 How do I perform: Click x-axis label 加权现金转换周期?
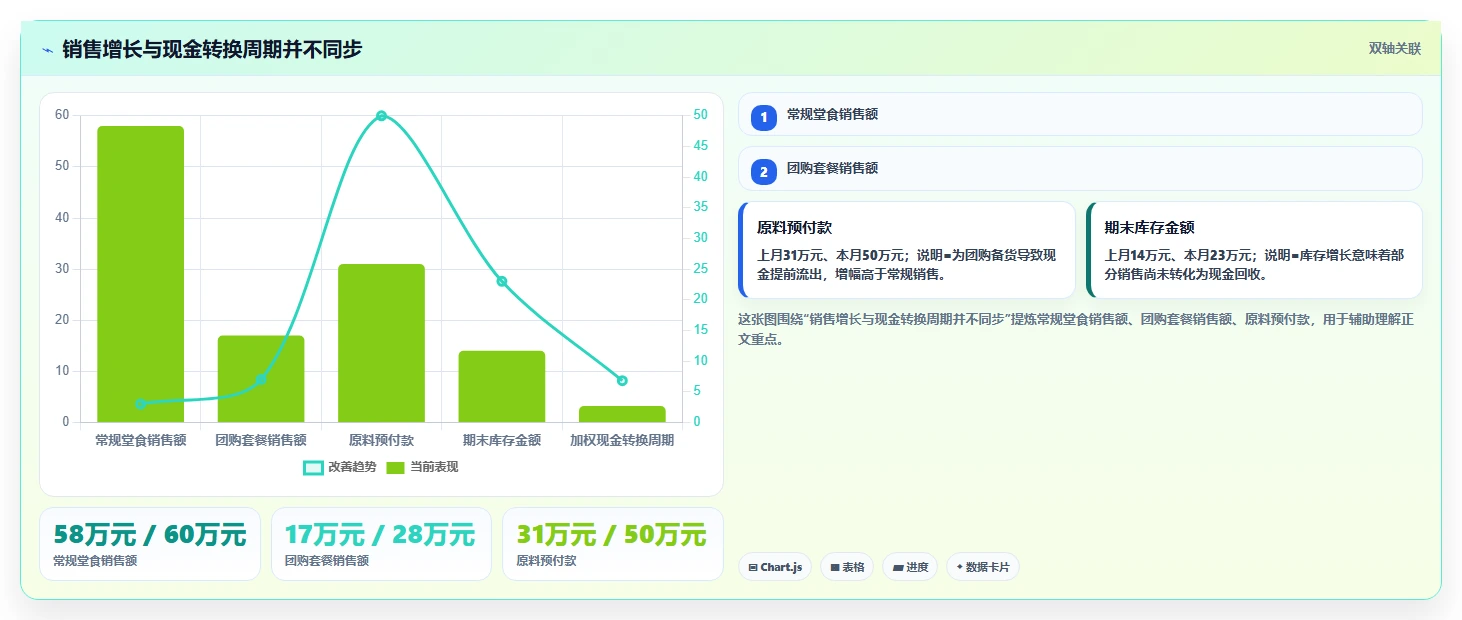pyautogui.click(x=622, y=440)
